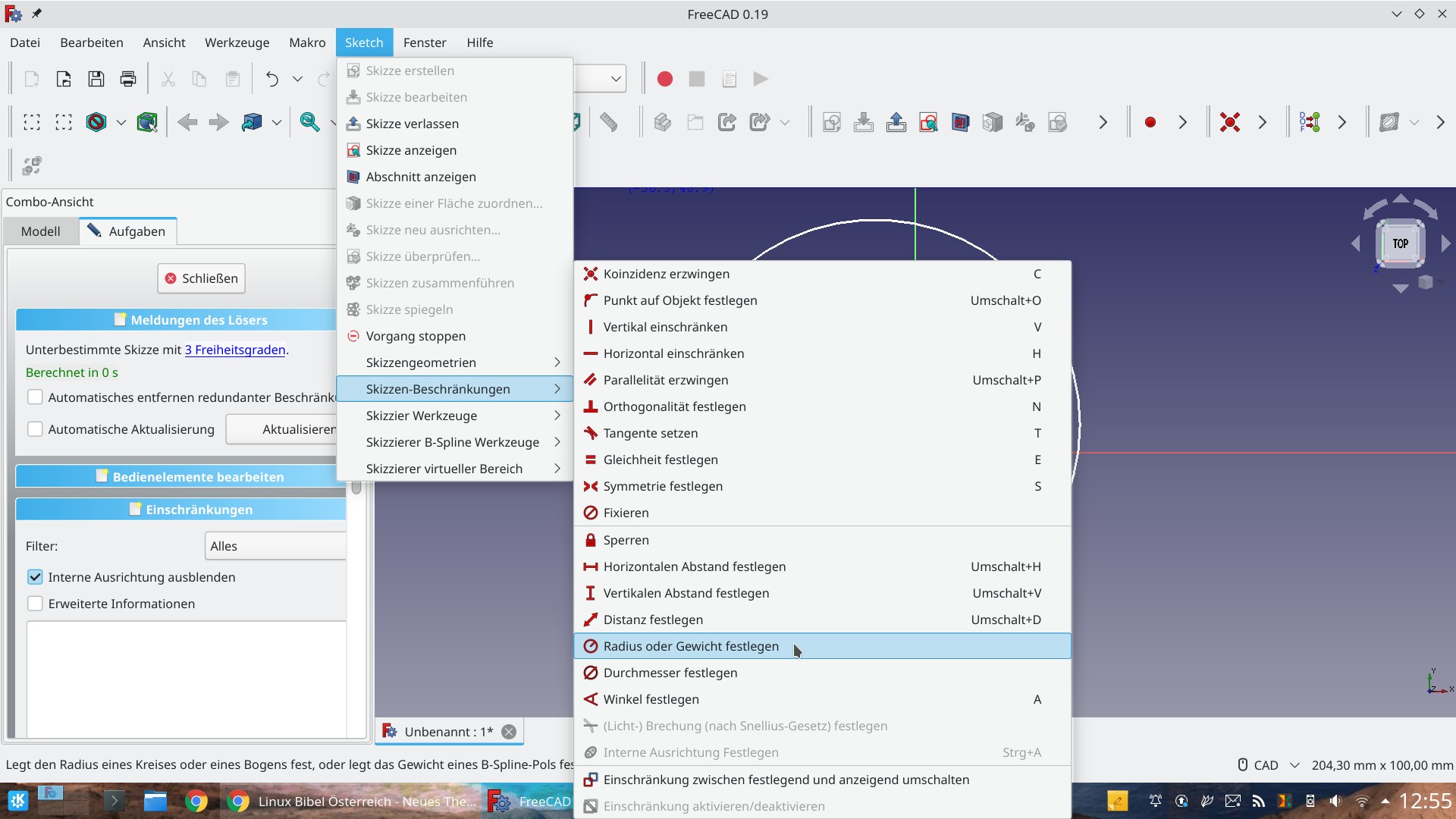Image resolution: width=1456 pixels, height=819 pixels.
Task: Open the Filter dropdown showing Alles
Action: tap(275, 546)
